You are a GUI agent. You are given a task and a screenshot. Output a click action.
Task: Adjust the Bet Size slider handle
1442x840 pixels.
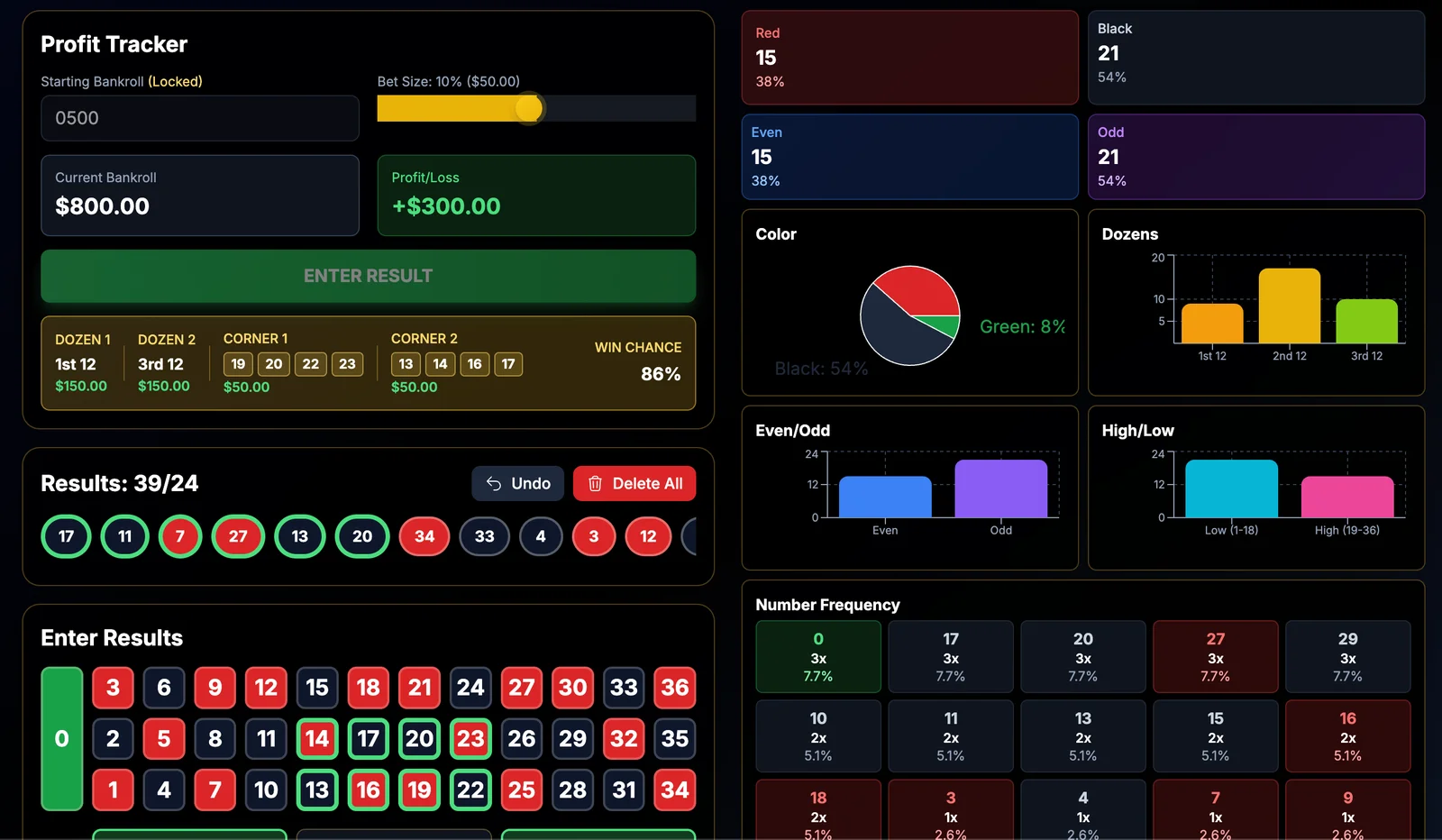529,109
